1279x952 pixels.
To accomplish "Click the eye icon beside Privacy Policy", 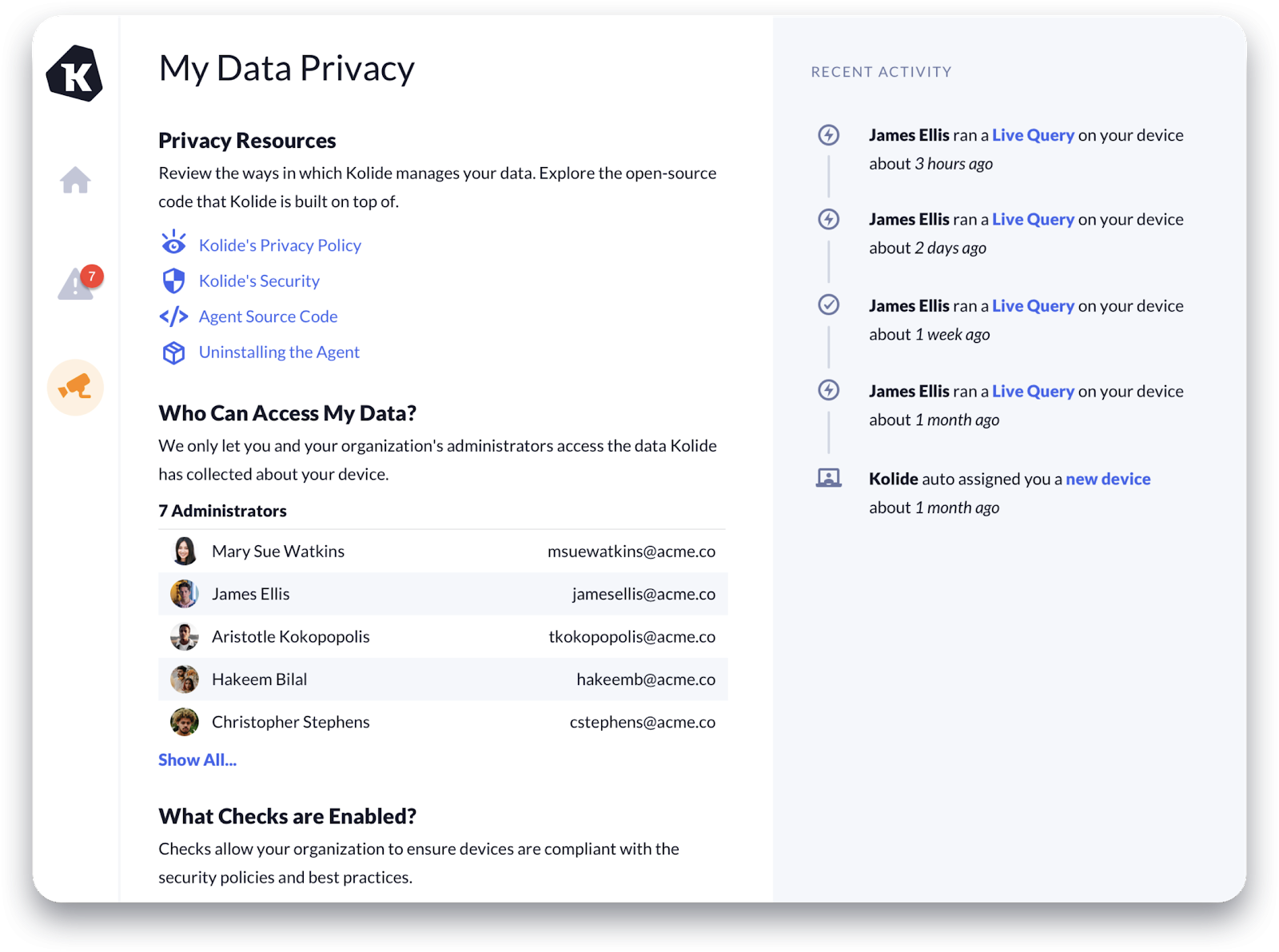I will point(173,242).
